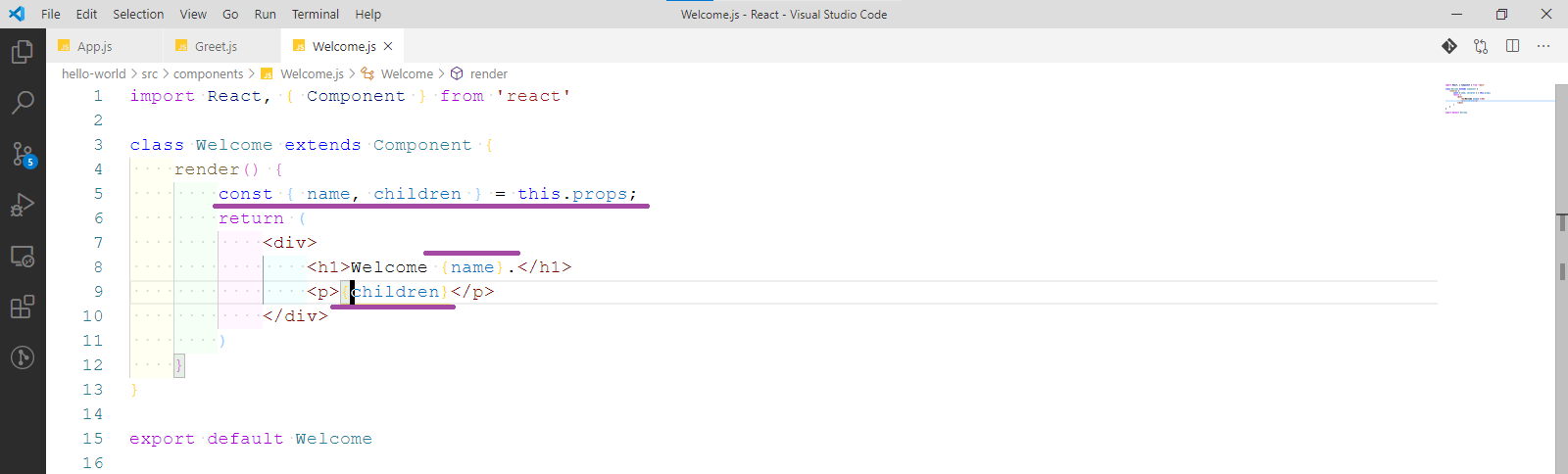Image resolution: width=1568 pixels, height=474 pixels.
Task: Click the 'react' string literal
Action: coord(533,96)
